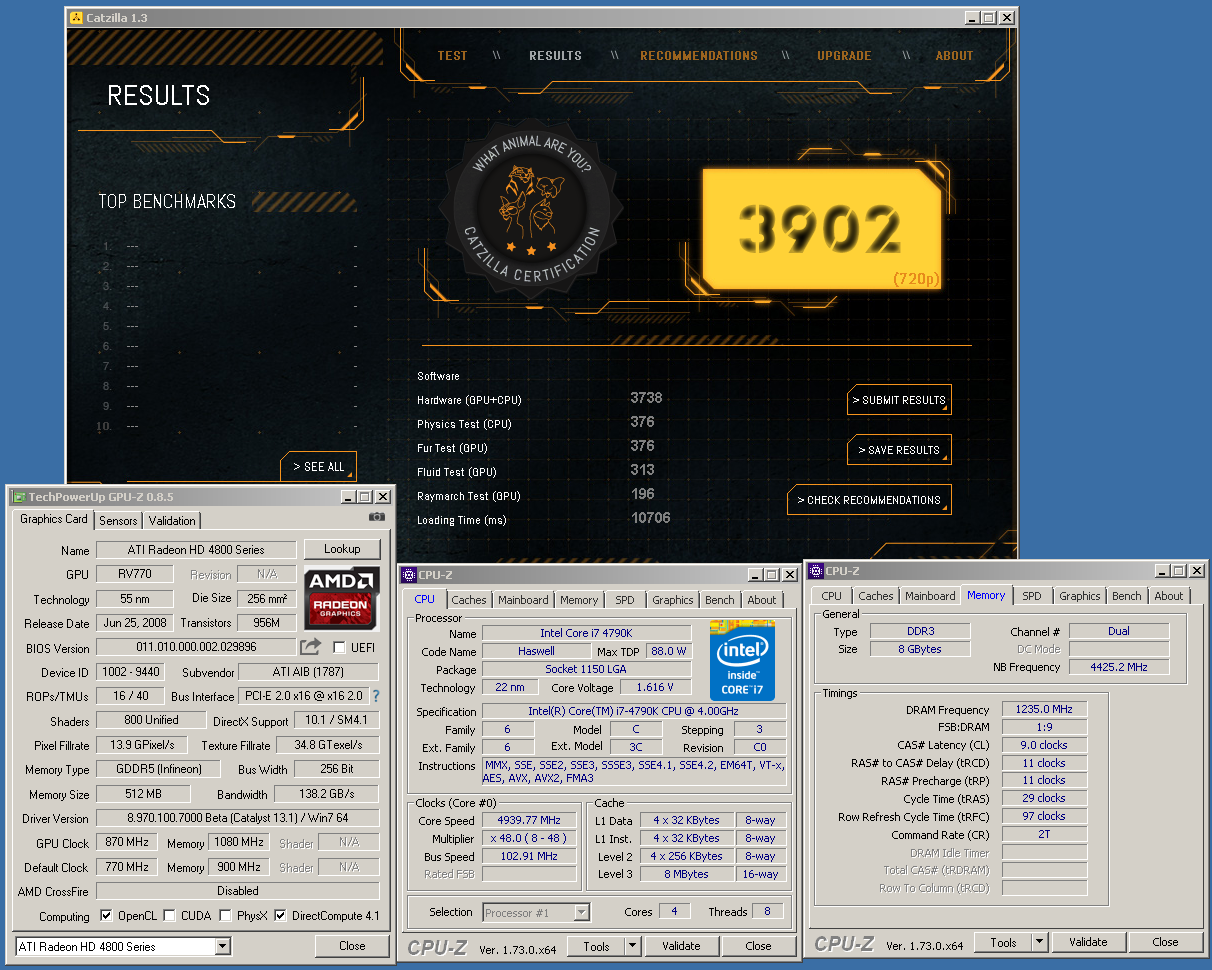Click the Intel Core i7 logo in CPU-Z

[x=742, y=659]
